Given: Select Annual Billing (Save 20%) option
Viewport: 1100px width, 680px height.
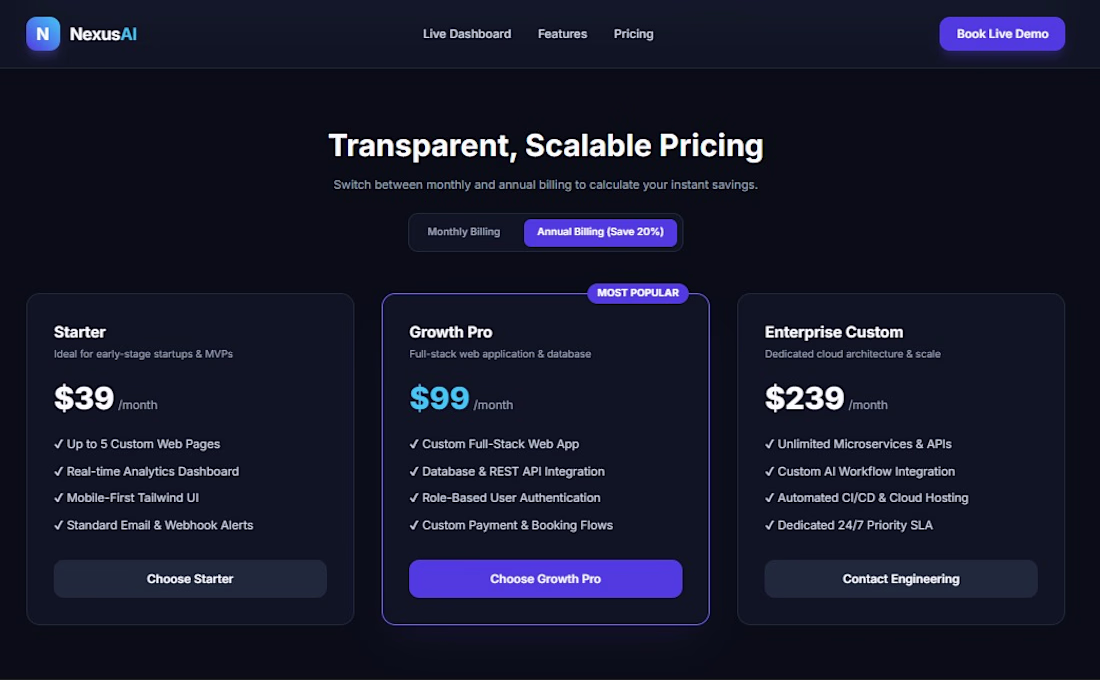Looking at the screenshot, I should coord(600,232).
